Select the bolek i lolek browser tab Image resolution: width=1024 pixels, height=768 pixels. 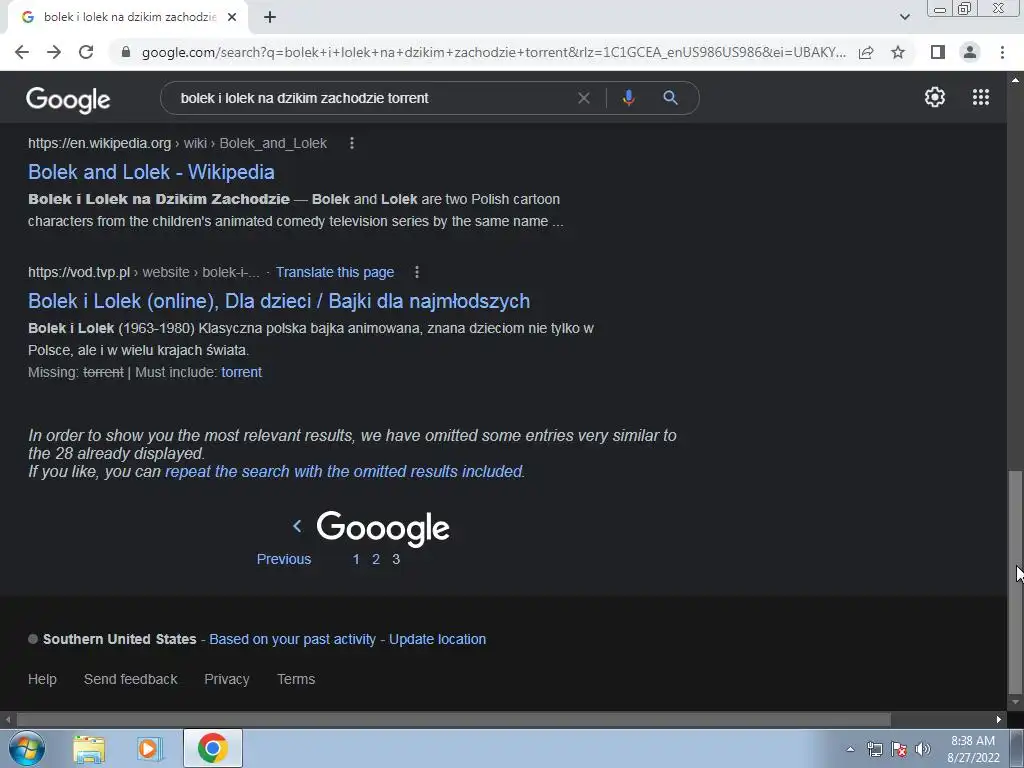pyautogui.click(x=128, y=17)
